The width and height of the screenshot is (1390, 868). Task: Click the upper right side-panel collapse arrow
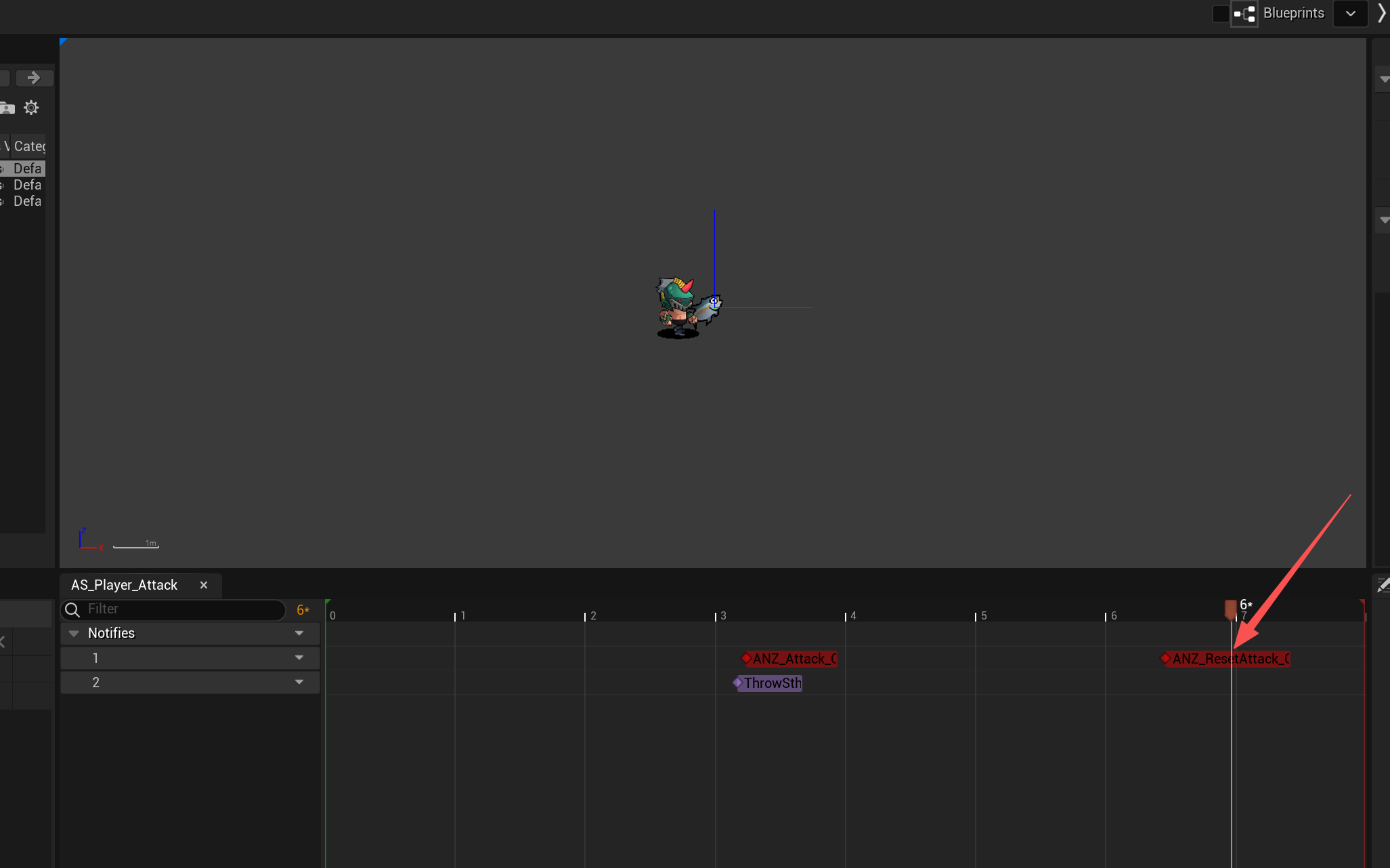pyautogui.click(x=1384, y=79)
